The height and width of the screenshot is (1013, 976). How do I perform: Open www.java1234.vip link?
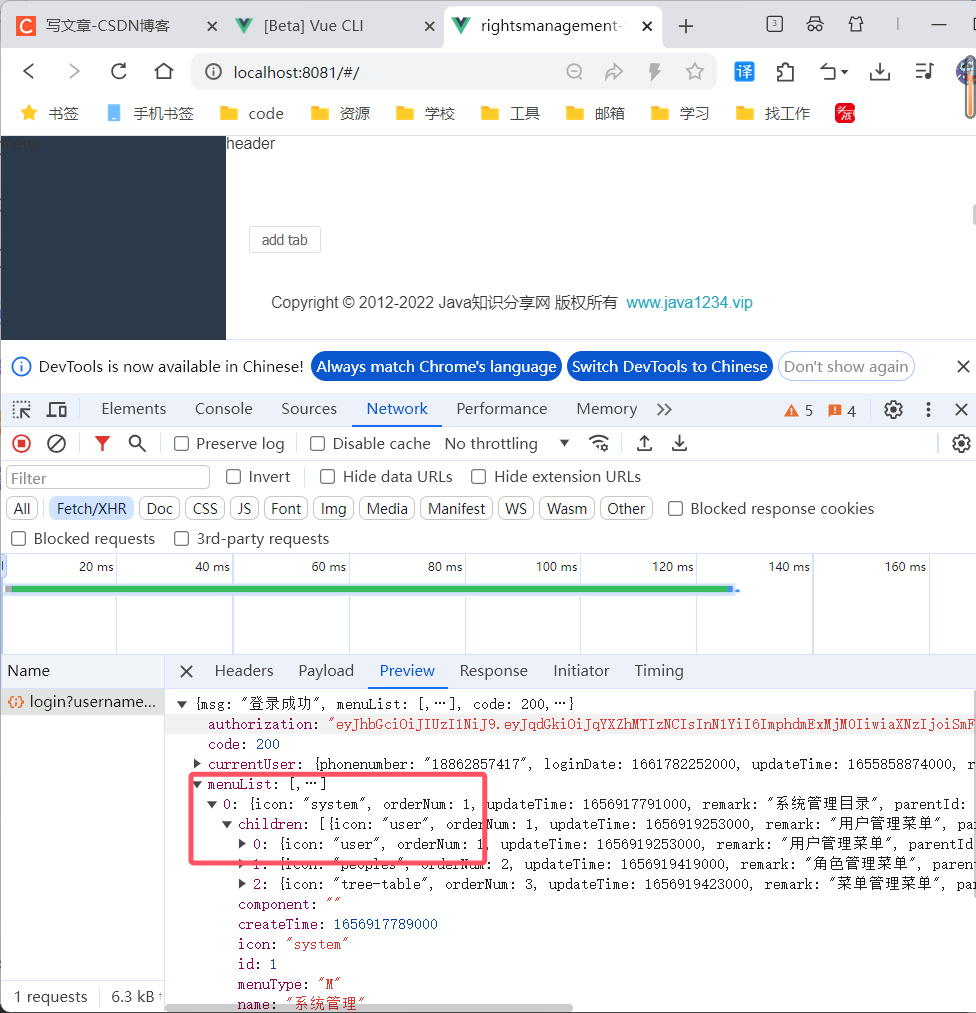(689, 302)
